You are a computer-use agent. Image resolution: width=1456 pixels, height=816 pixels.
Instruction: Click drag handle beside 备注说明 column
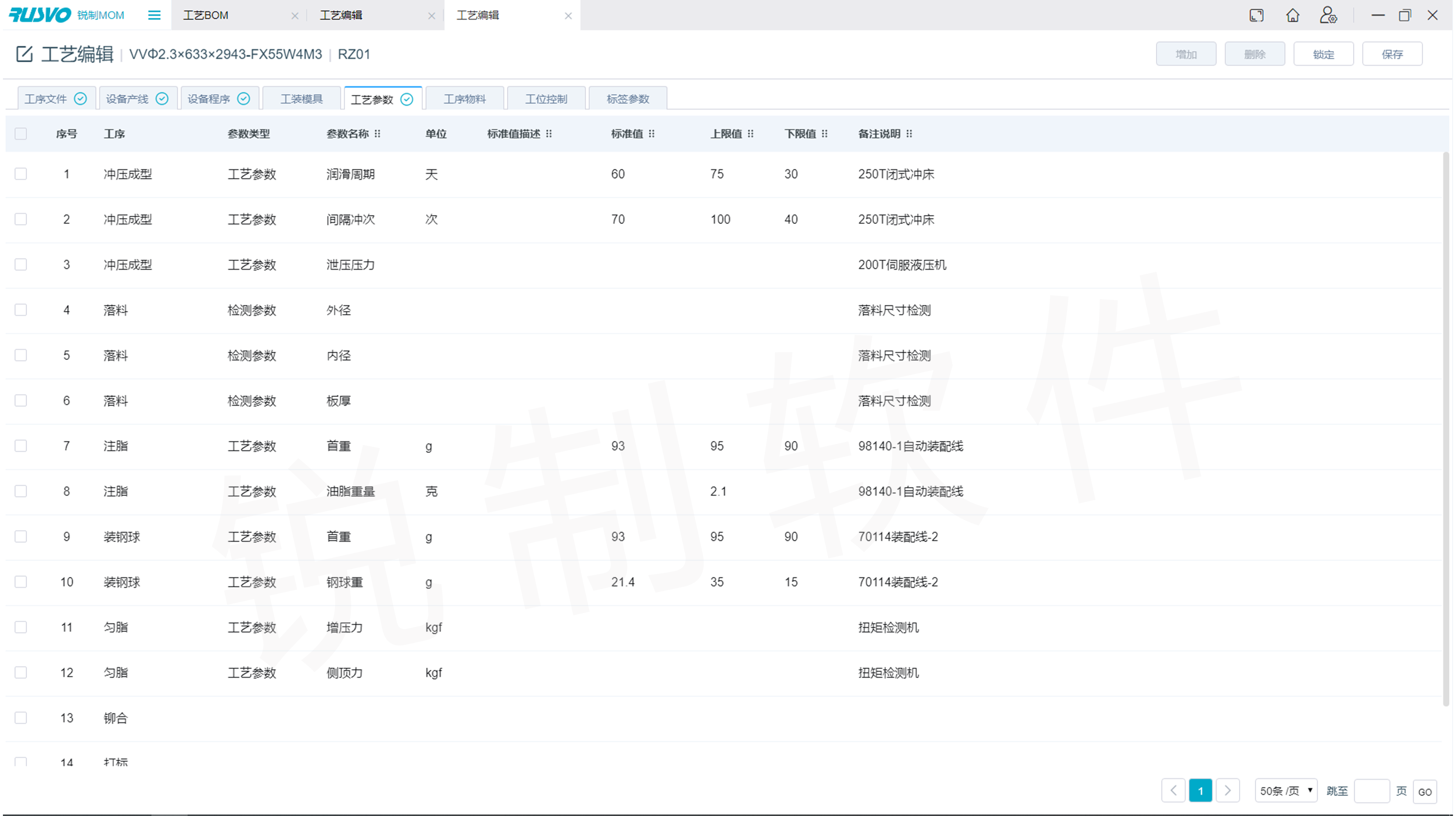click(x=909, y=134)
